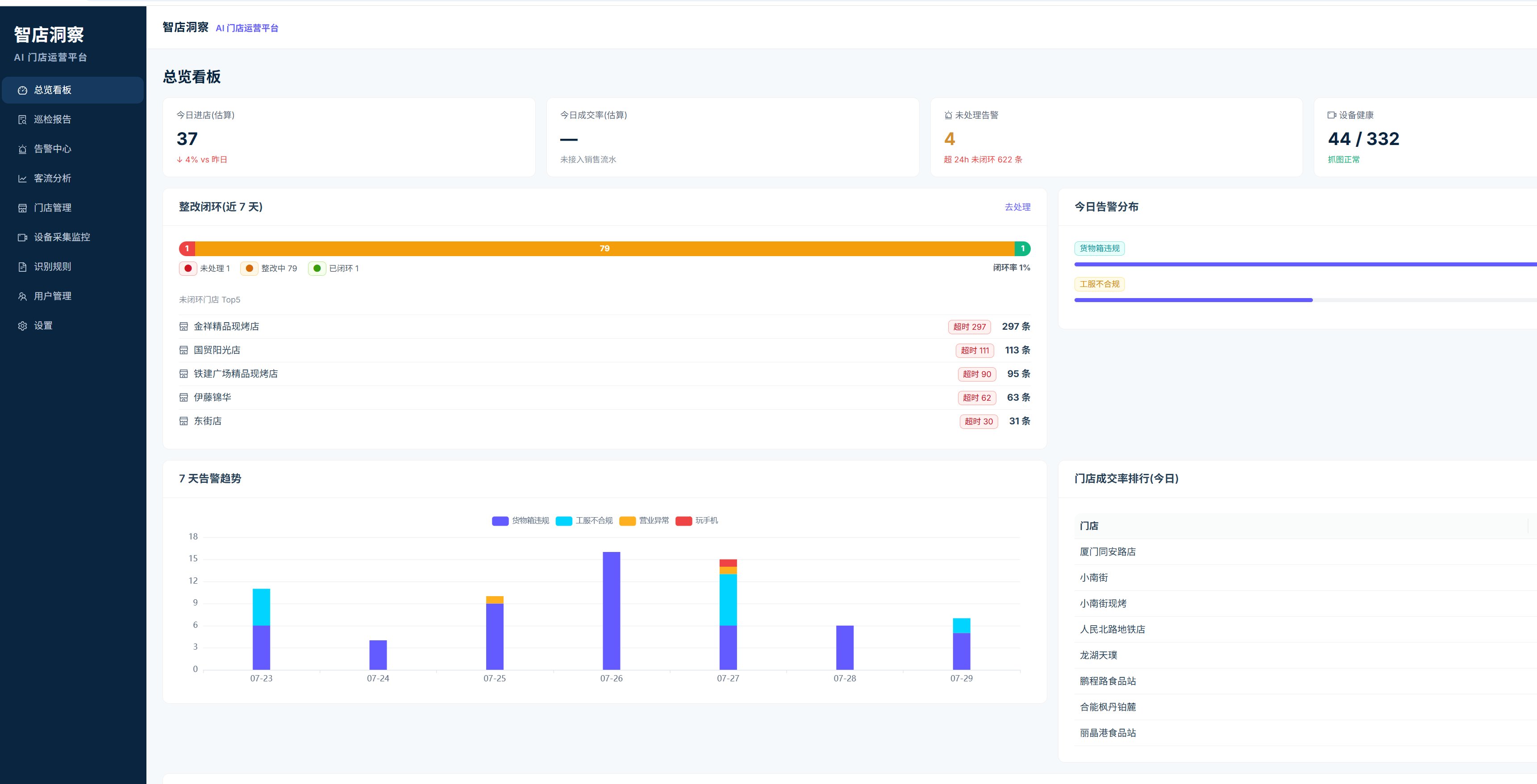The image size is (1537, 784).
Task: Click the 去处理 link
Action: (x=1017, y=207)
